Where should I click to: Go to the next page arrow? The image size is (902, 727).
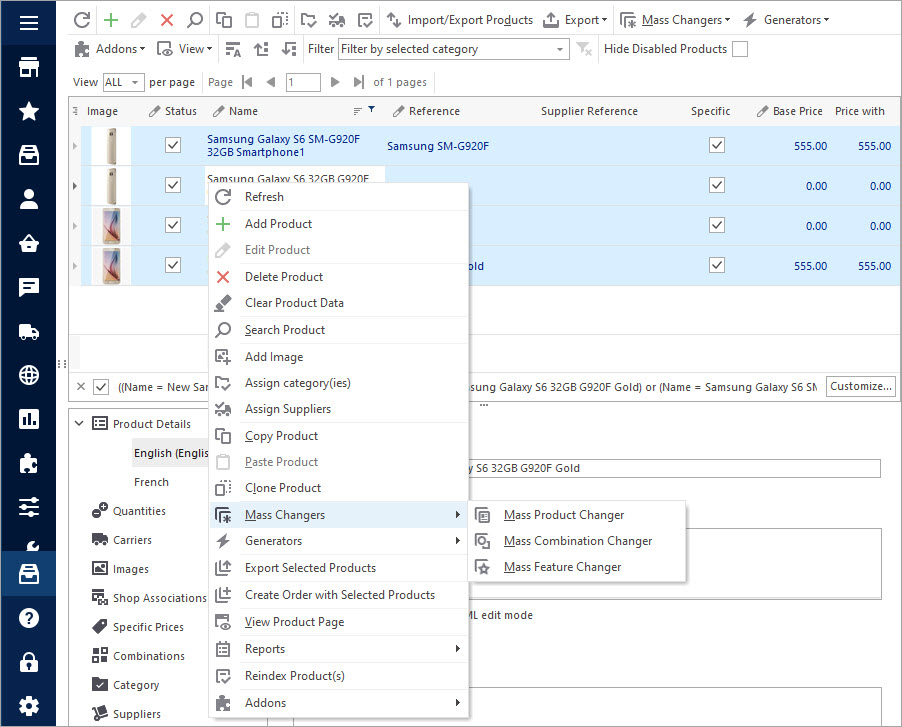tap(335, 82)
